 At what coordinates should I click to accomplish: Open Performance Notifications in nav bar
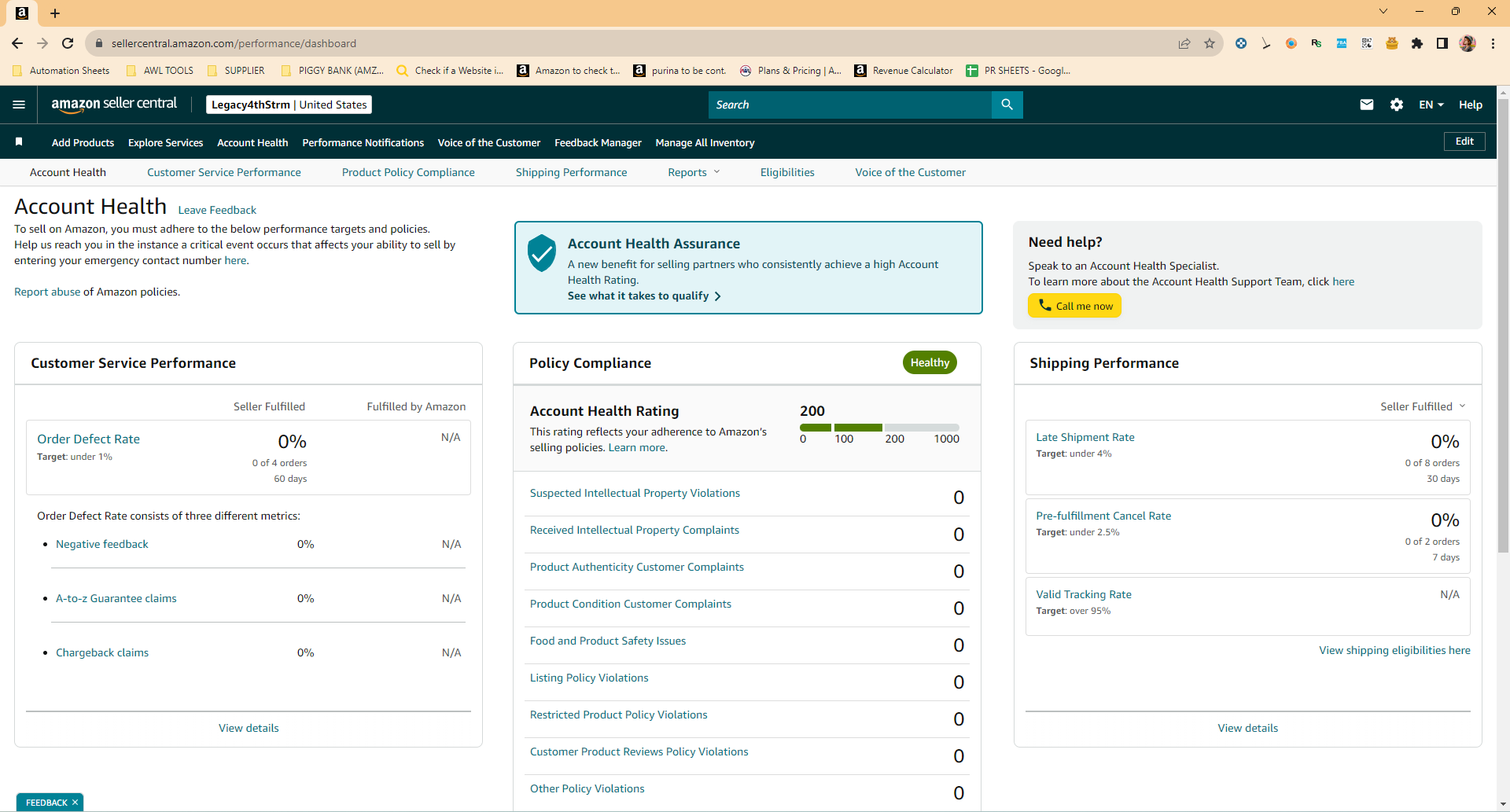[363, 142]
